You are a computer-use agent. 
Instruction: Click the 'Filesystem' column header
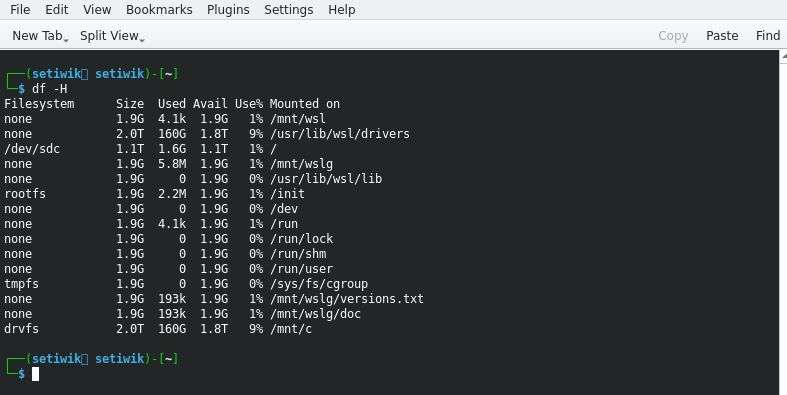39,104
